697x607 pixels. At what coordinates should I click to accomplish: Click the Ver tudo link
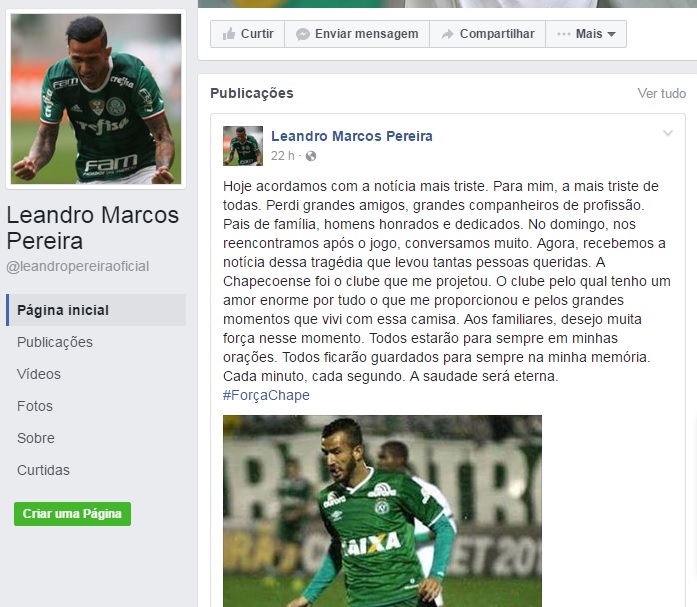(661, 93)
